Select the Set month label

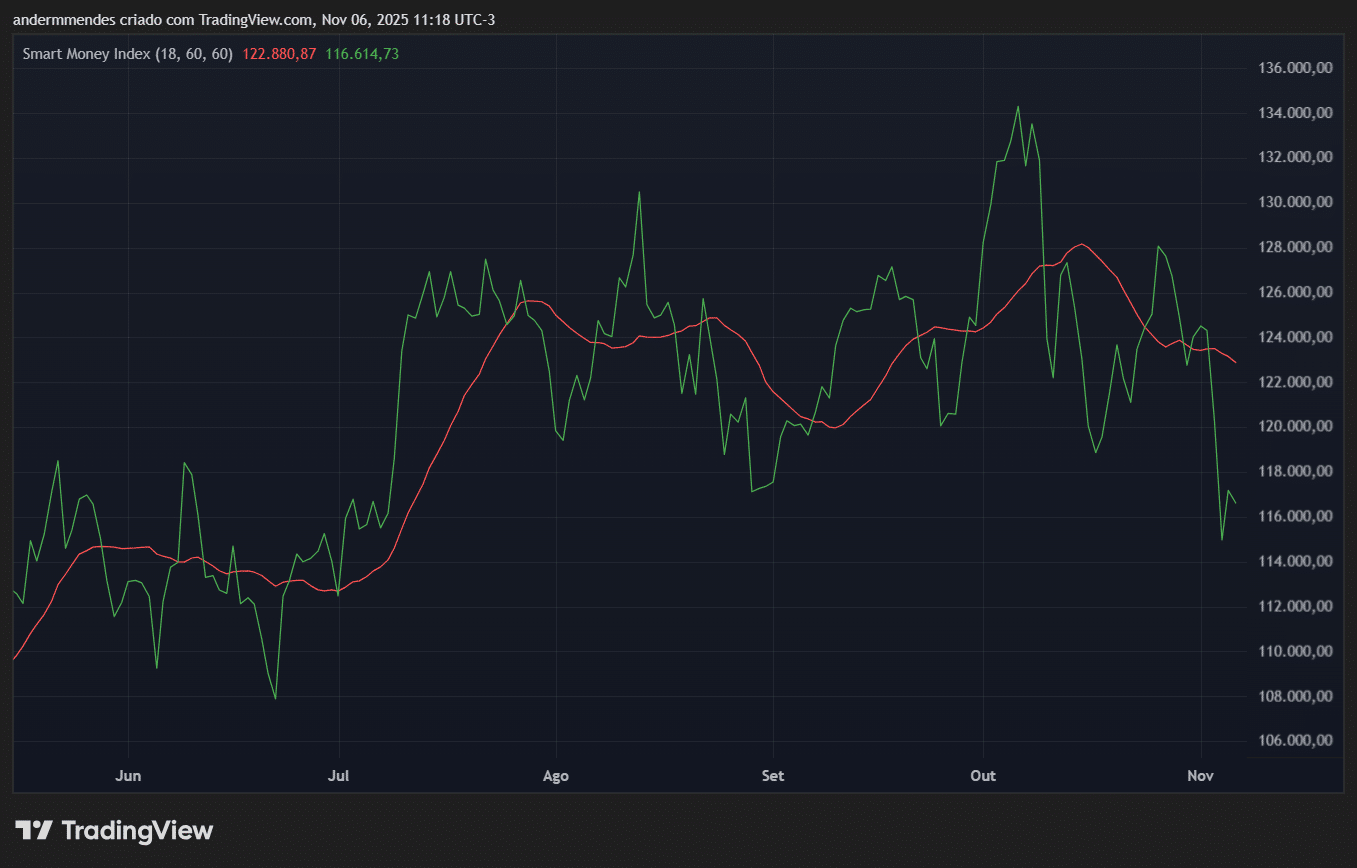coord(772,776)
